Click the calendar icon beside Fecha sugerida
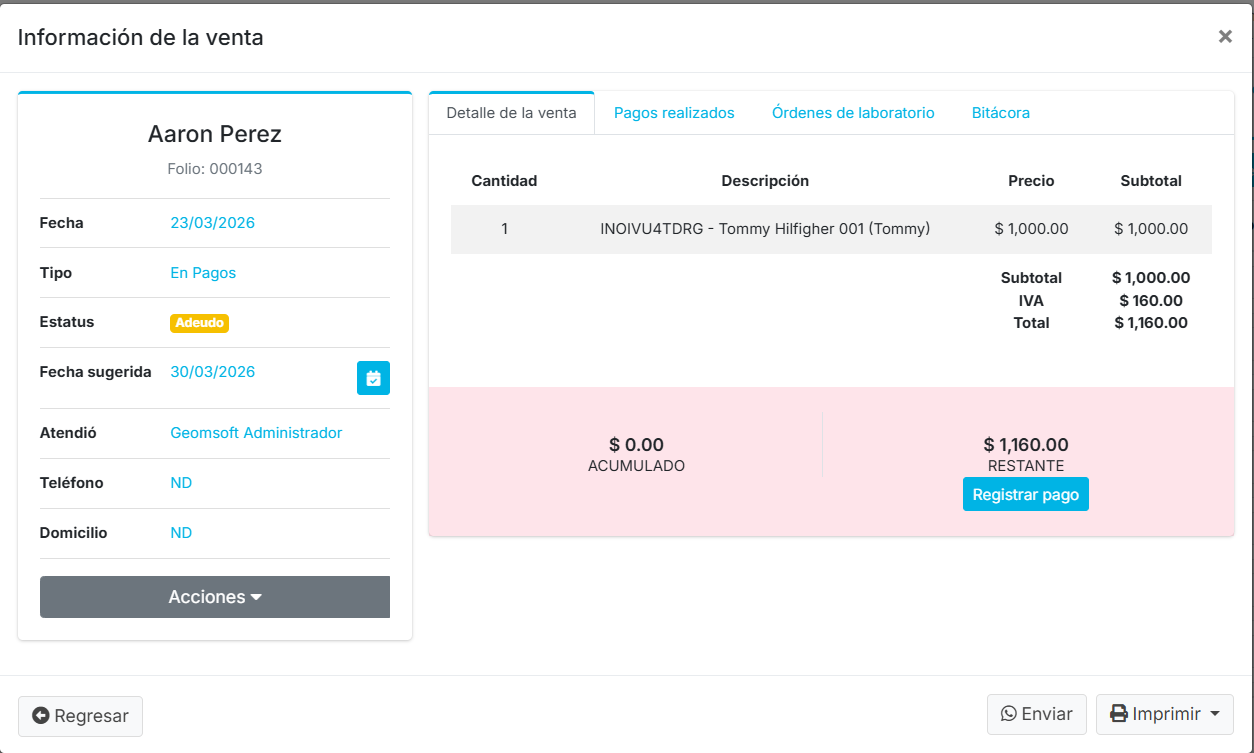Screen dimensions: 1254x753 pyautogui.click(x=373, y=378)
